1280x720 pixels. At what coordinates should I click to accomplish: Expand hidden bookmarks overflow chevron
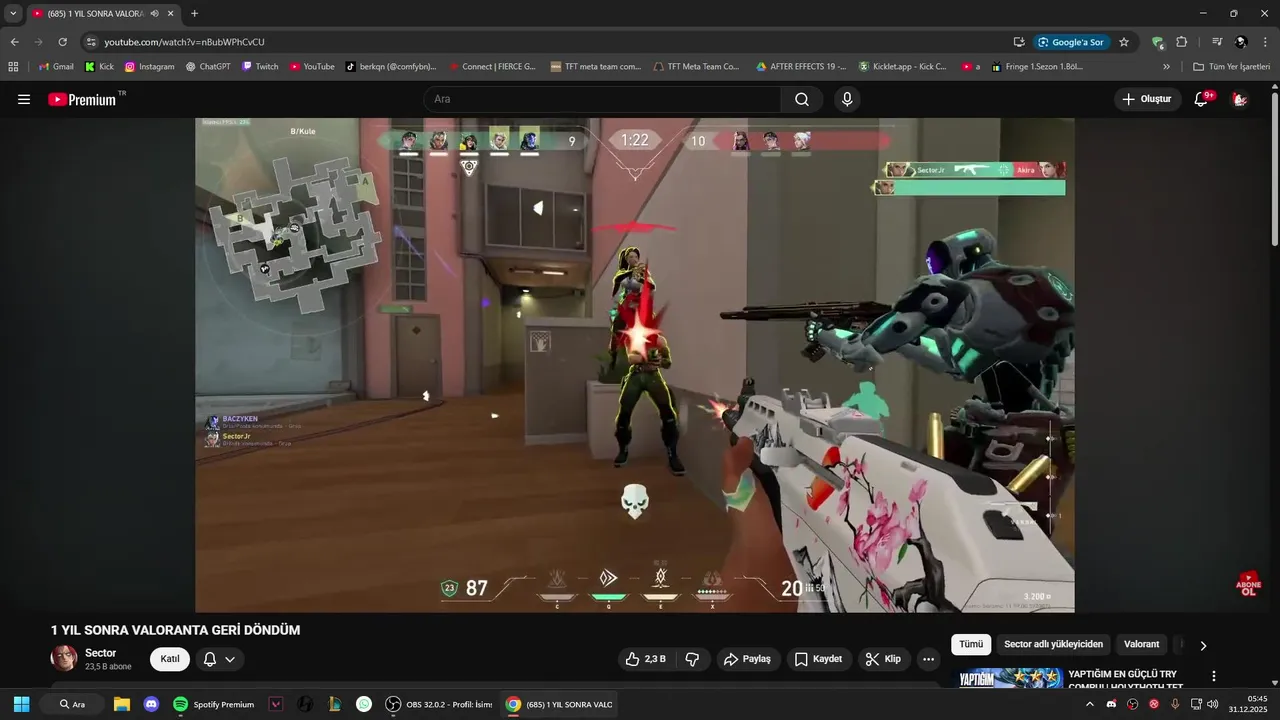point(1166,66)
